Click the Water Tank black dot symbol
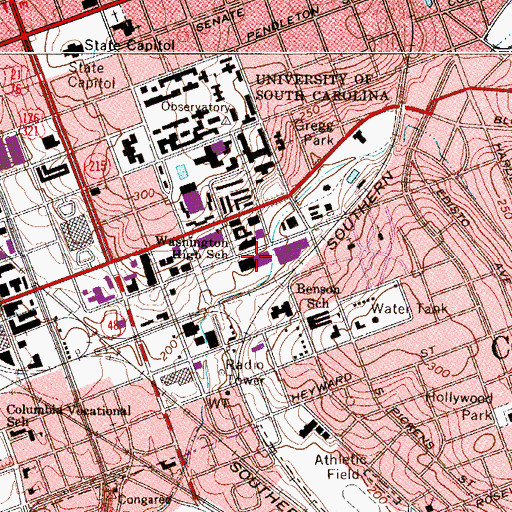 [376, 320]
